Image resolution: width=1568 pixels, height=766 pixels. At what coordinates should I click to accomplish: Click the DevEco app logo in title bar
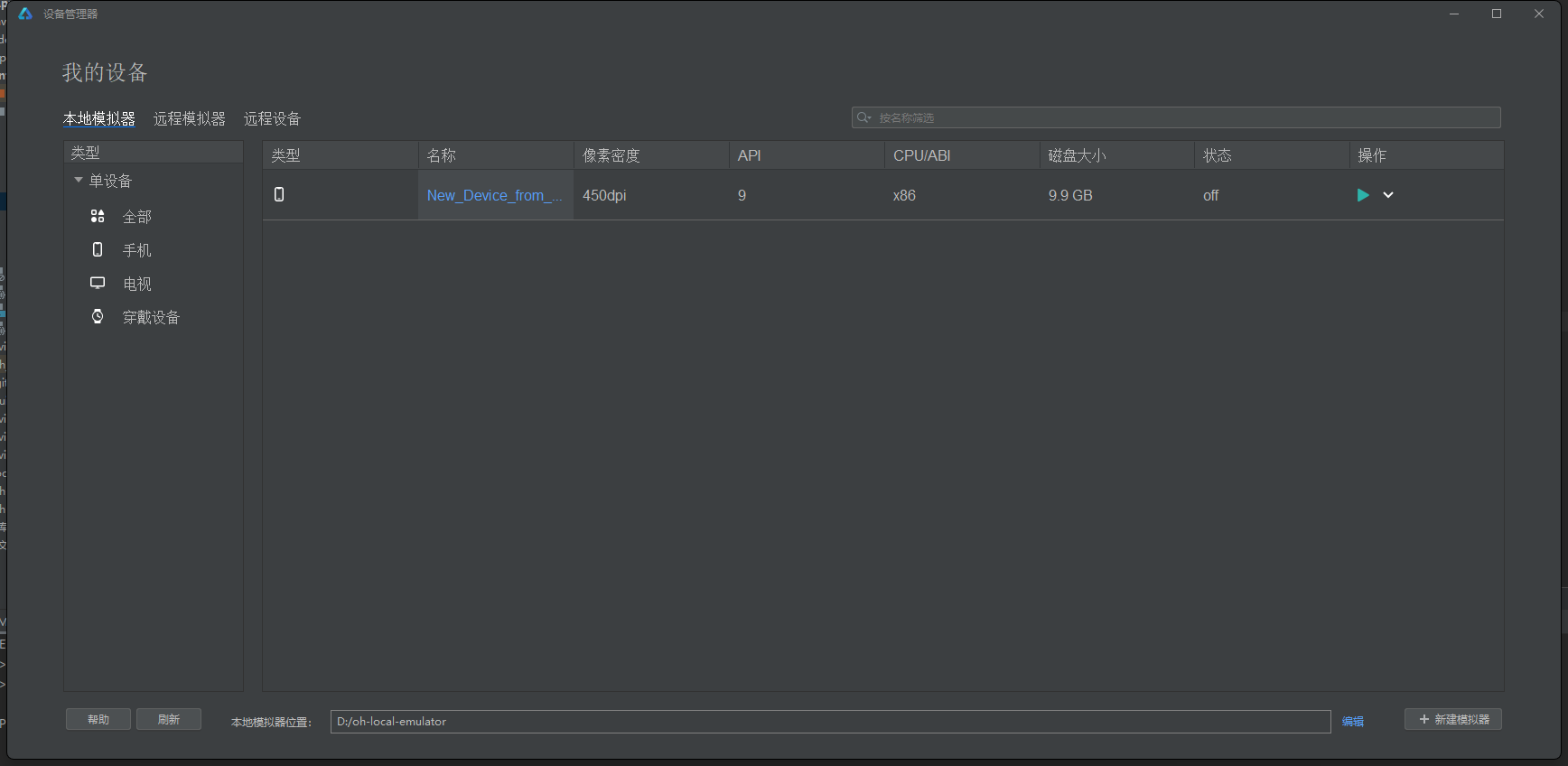(x=25, y=14)
